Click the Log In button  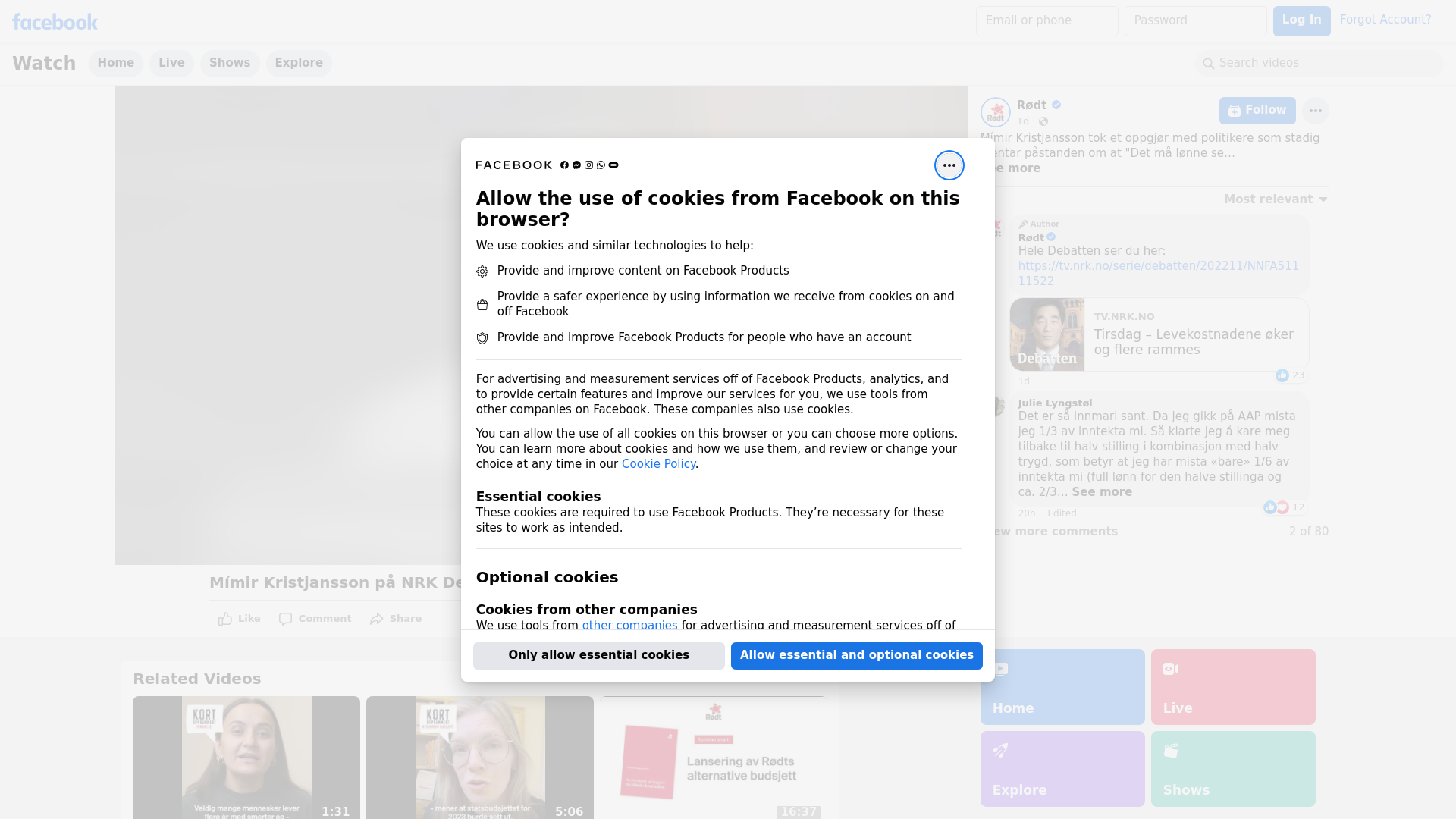(x=1301, y=21)
